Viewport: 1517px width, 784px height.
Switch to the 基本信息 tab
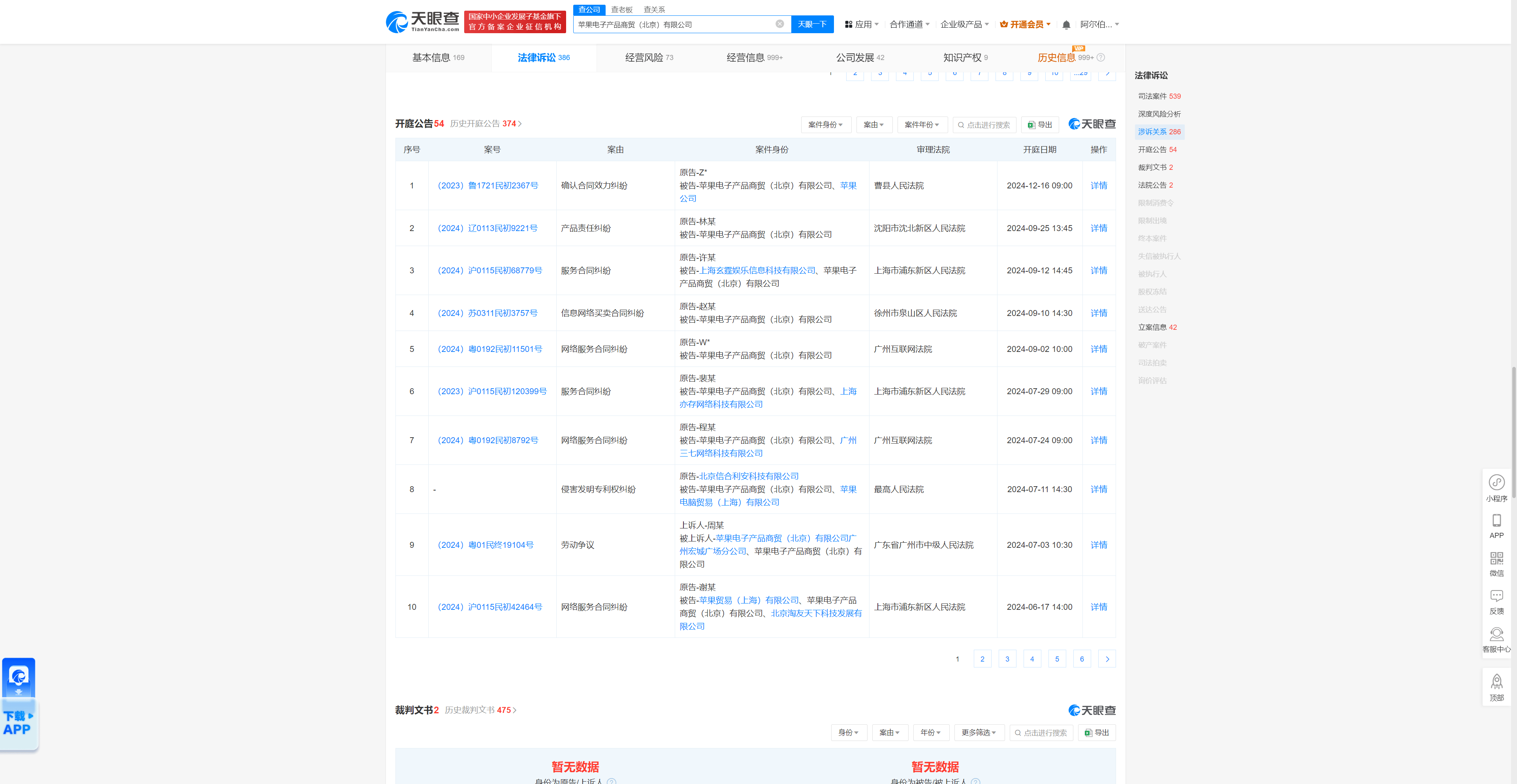438,58
